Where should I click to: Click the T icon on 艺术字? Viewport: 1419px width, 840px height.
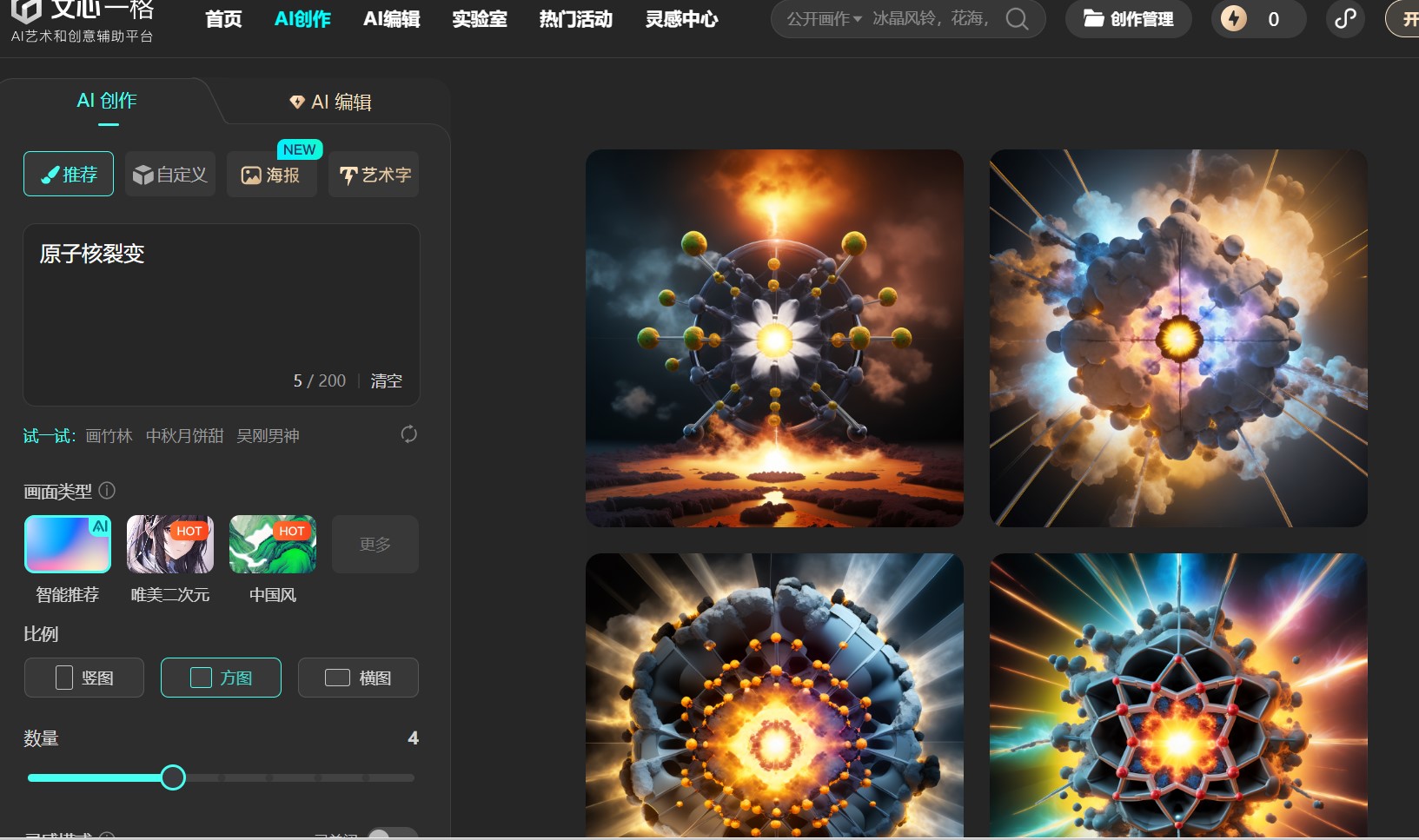pyautogui.click(x=348, y=175)
